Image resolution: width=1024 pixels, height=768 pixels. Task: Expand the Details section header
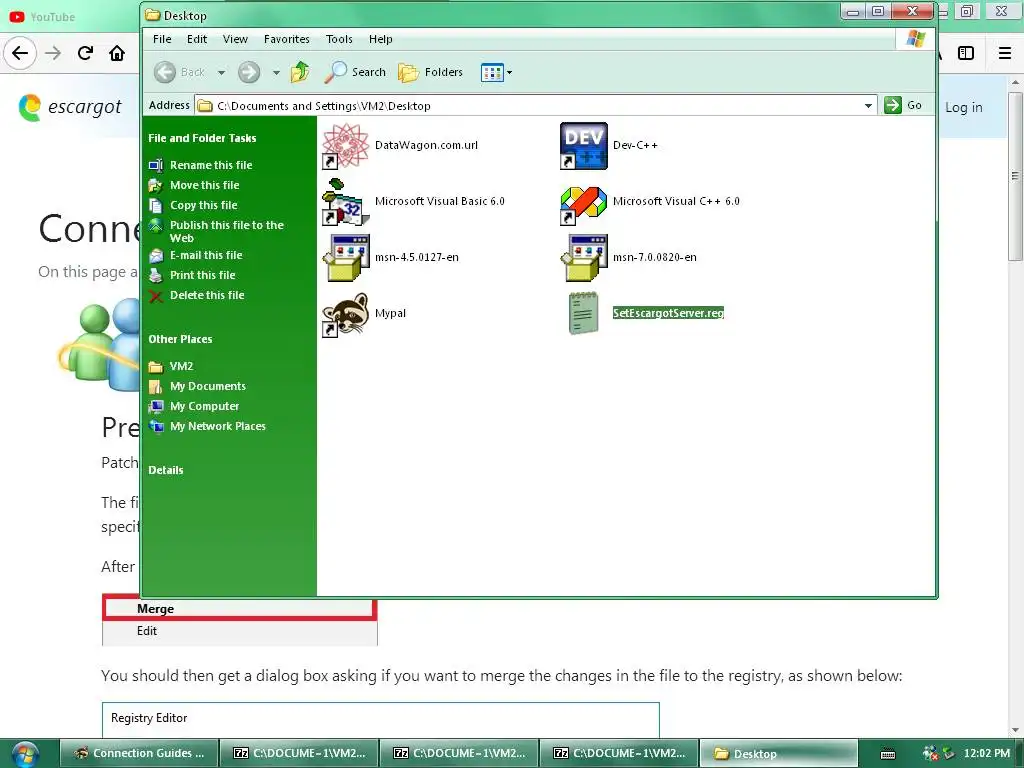(166, 470)
